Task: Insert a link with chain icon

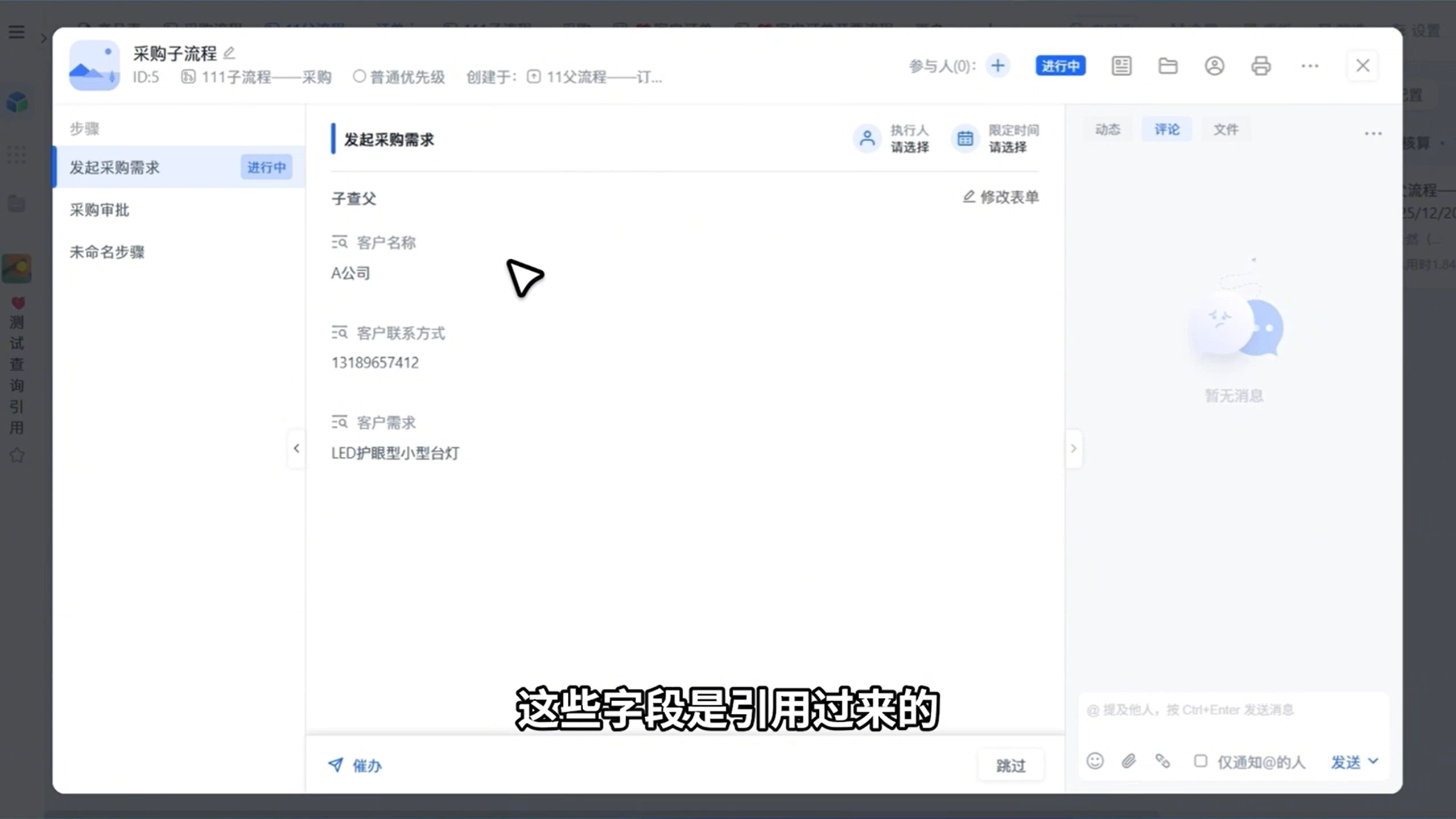Action: click(x=1162, y=761)
